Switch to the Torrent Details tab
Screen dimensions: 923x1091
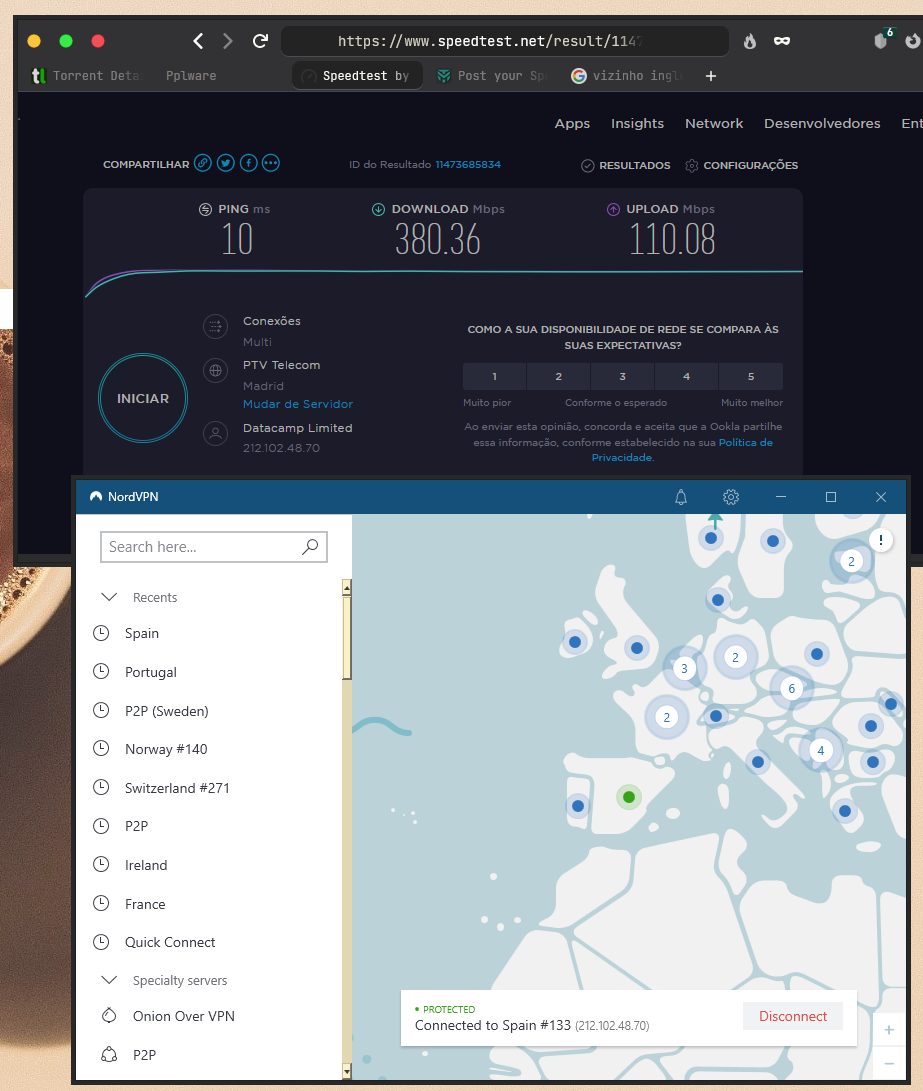[86, 76]
